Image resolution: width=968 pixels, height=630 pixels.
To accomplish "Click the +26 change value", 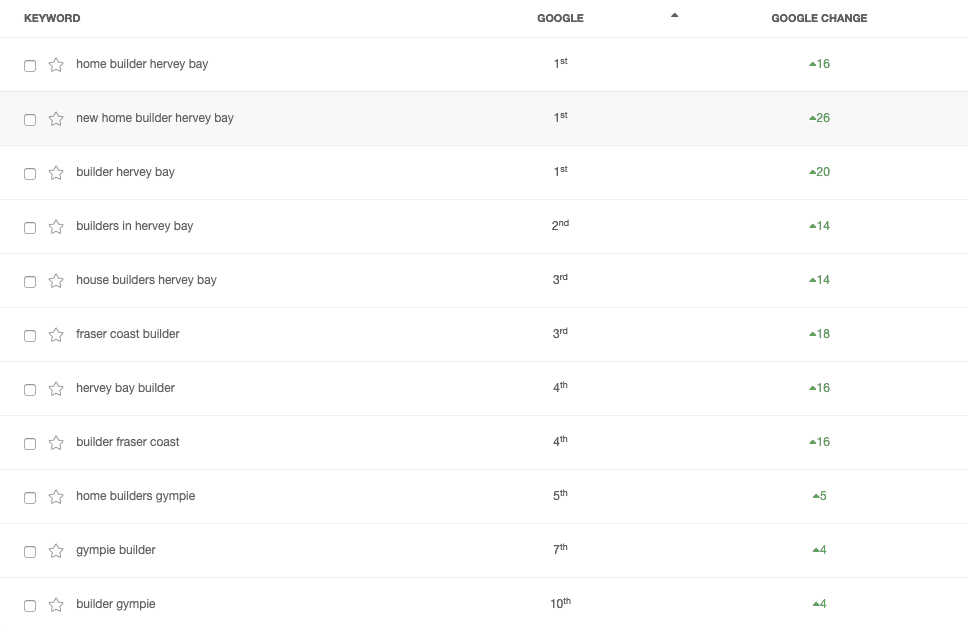I will tap(820, 118).
